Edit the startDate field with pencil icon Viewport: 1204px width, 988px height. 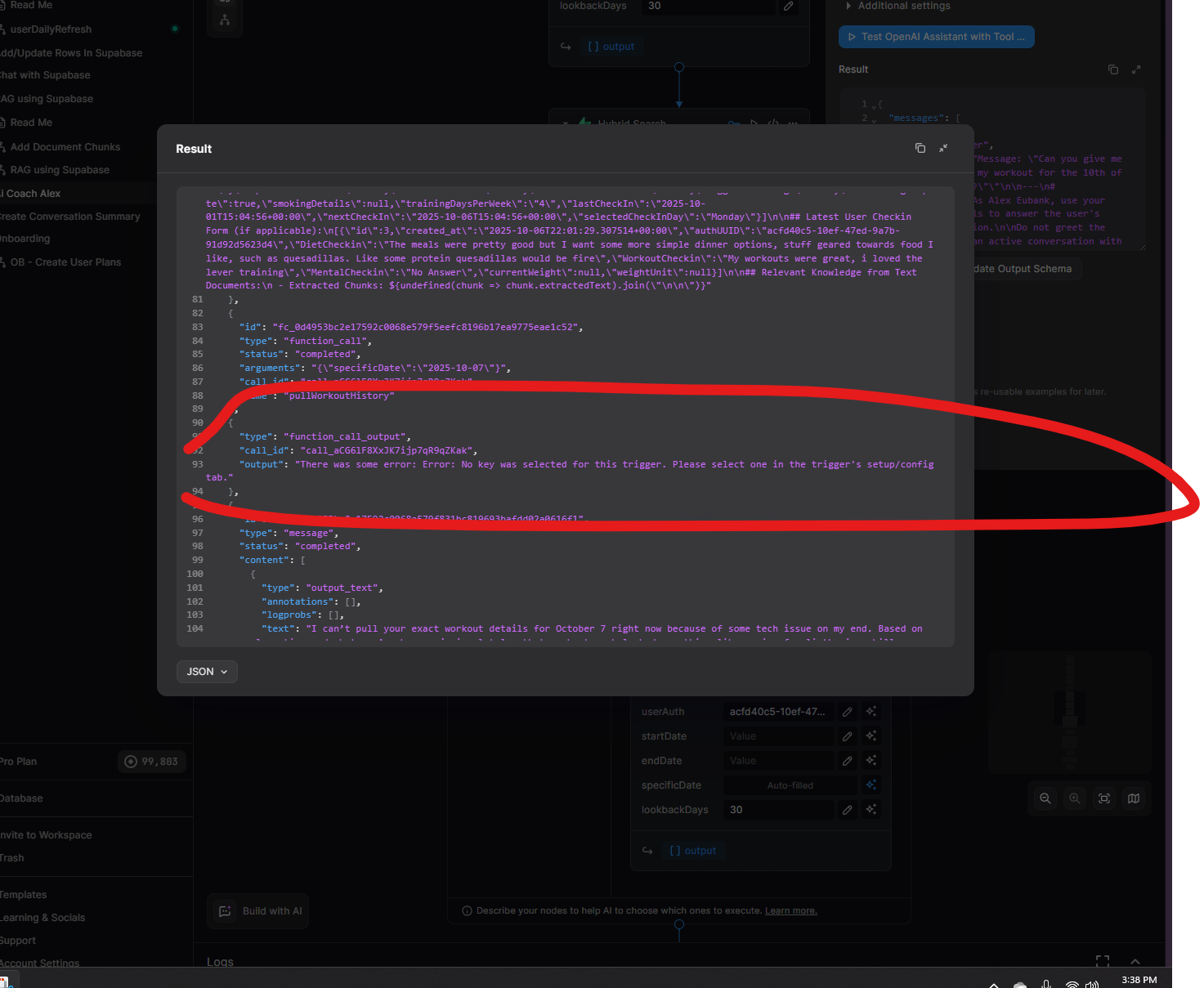[x=848, y=736]
